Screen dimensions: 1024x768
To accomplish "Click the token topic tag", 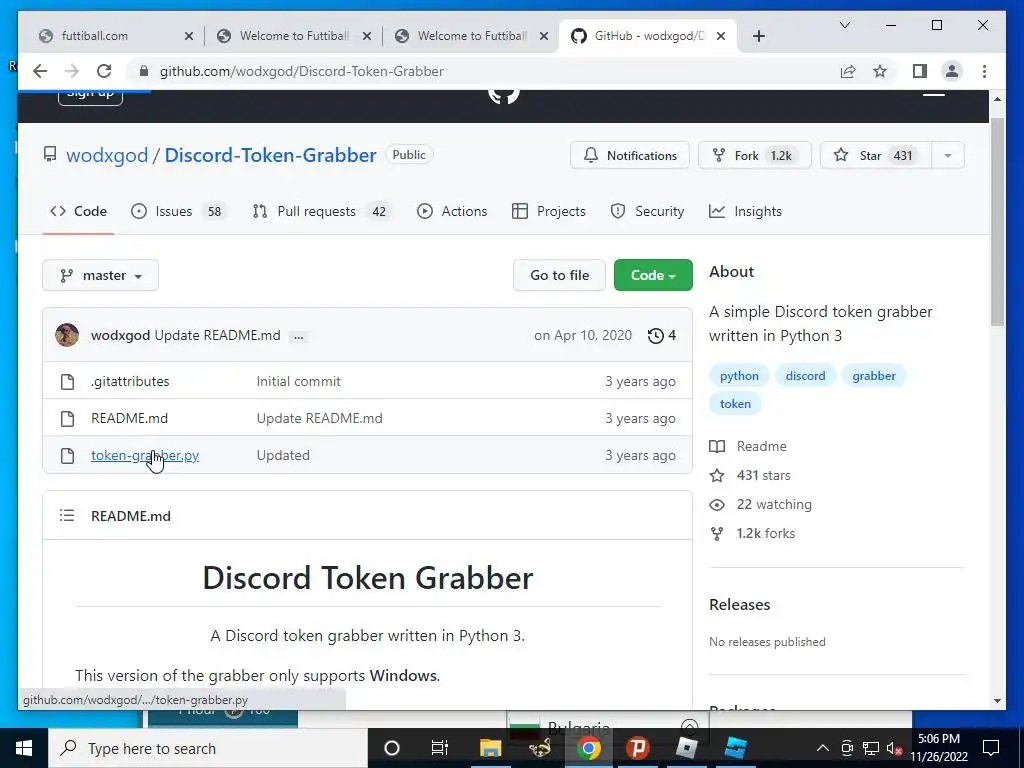I will 735,404.
